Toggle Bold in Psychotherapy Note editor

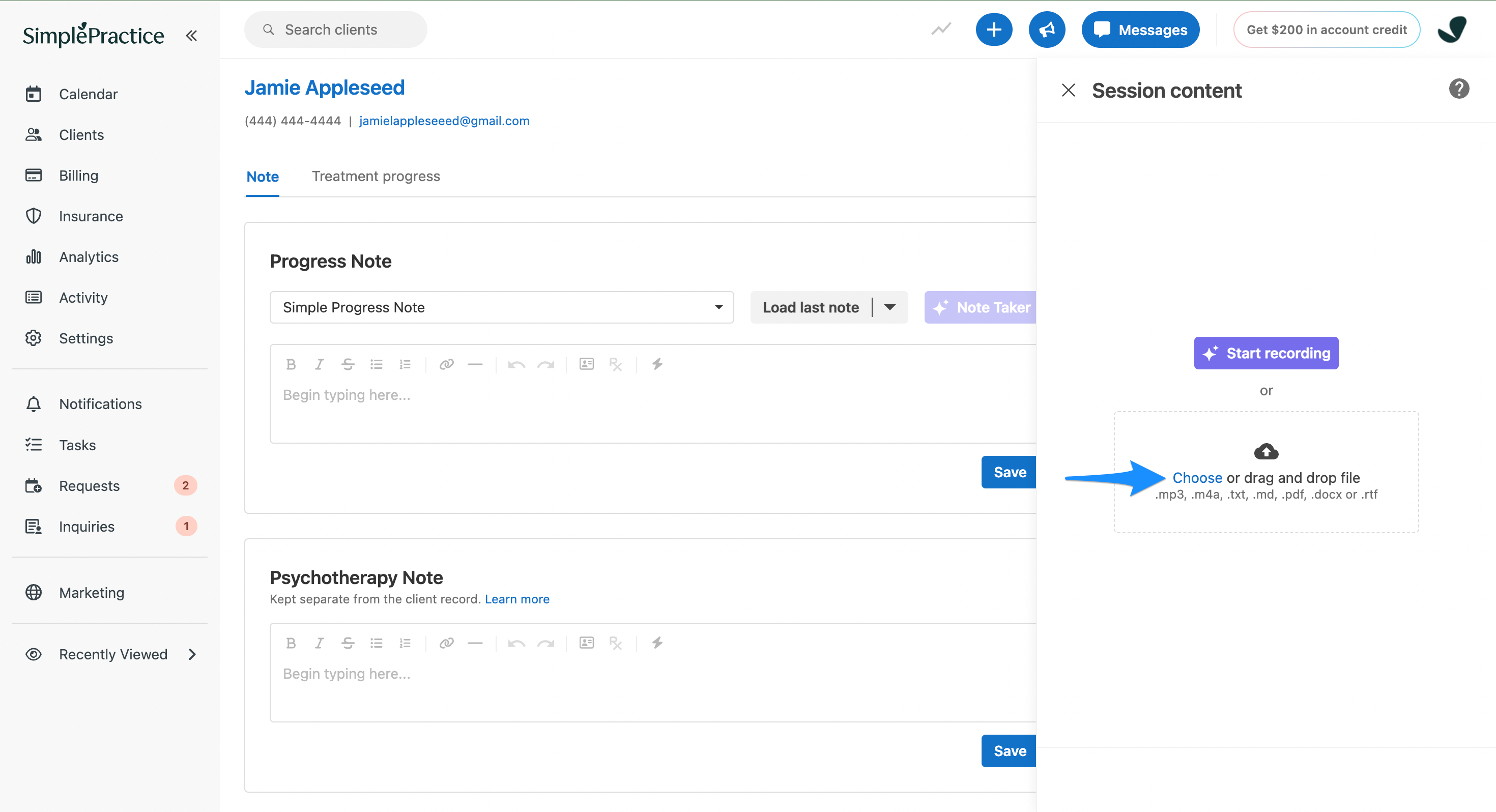pos(291,643)
